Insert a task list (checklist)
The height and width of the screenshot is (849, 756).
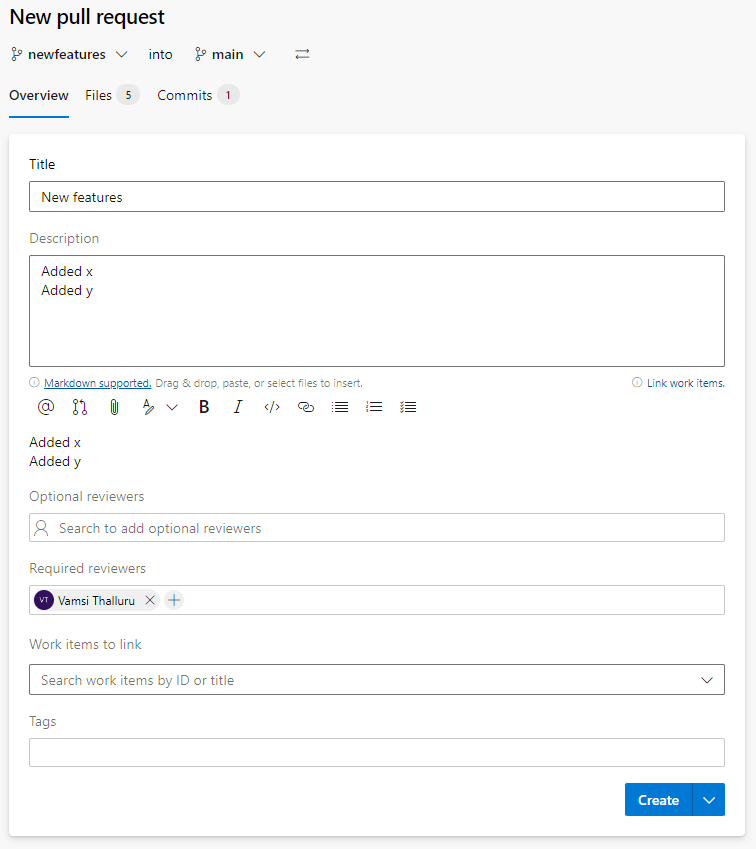tap(408, 407)
